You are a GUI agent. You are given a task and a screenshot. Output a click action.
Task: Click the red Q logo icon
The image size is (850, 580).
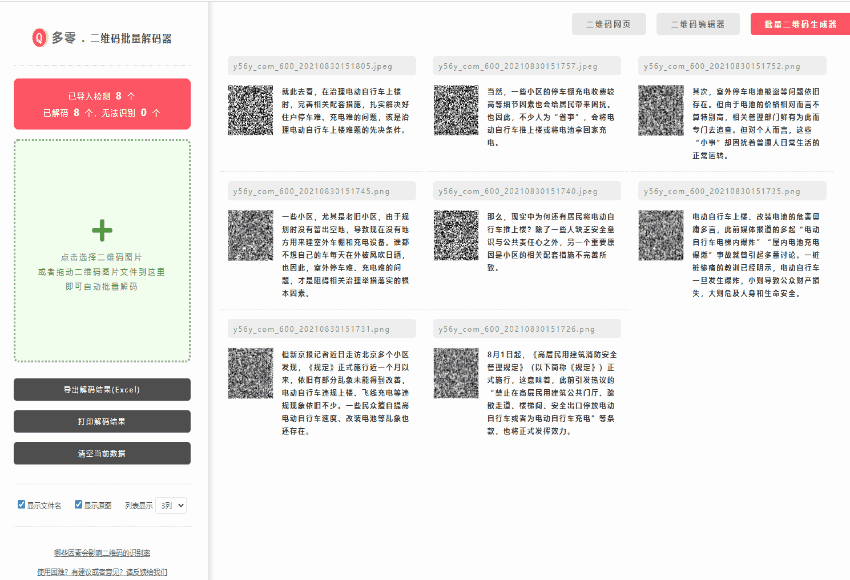coord(40,37)
